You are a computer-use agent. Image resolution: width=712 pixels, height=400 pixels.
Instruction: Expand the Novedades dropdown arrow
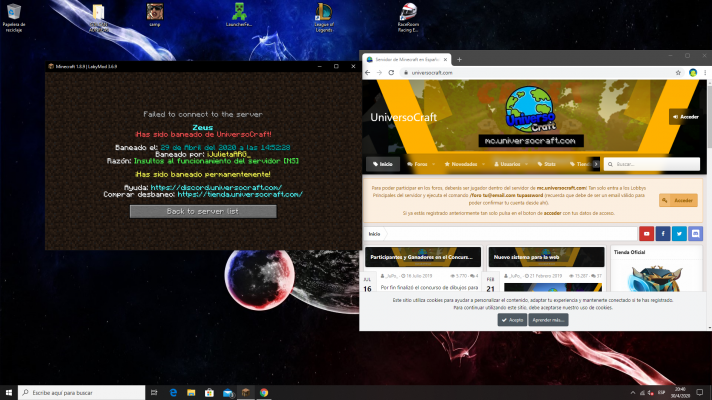483,164
